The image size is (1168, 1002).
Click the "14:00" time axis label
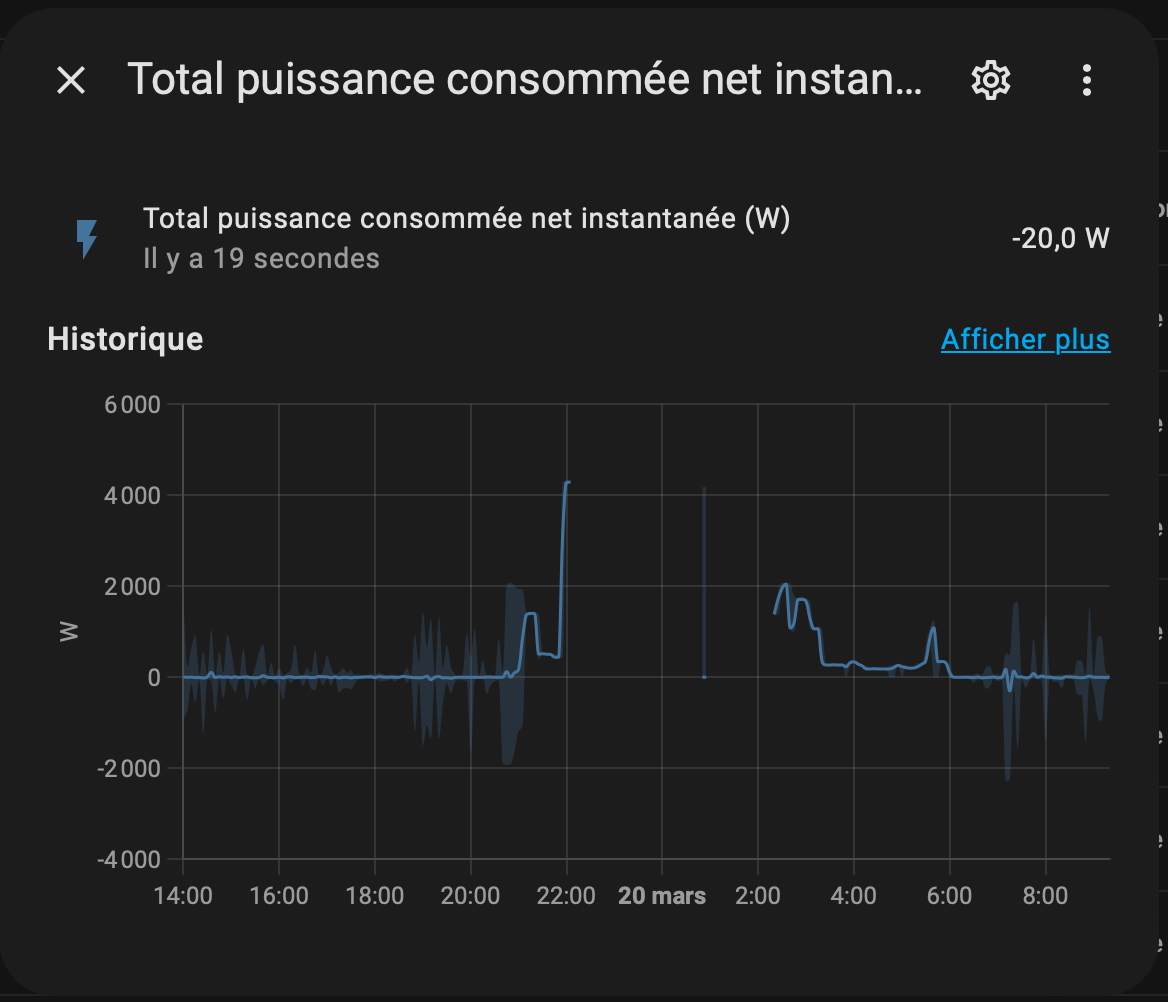coord(183,896)
